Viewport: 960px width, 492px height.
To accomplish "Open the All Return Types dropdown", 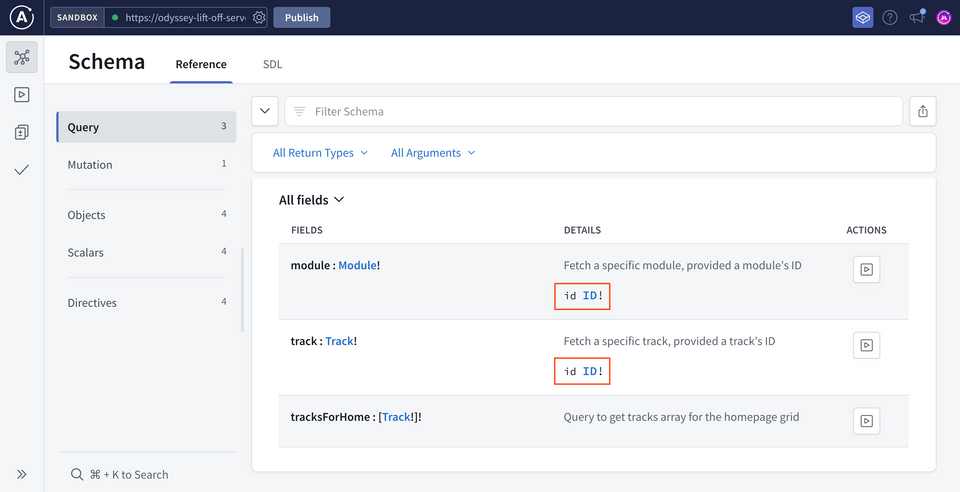I will [x=320, y=153].
